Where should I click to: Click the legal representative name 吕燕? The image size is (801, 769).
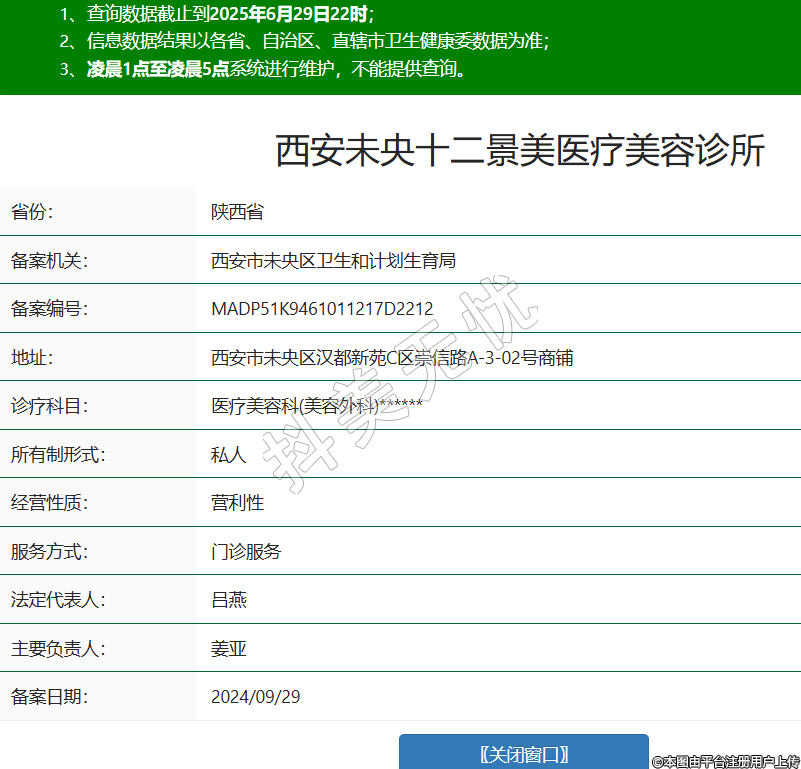(x=228, y=600)
